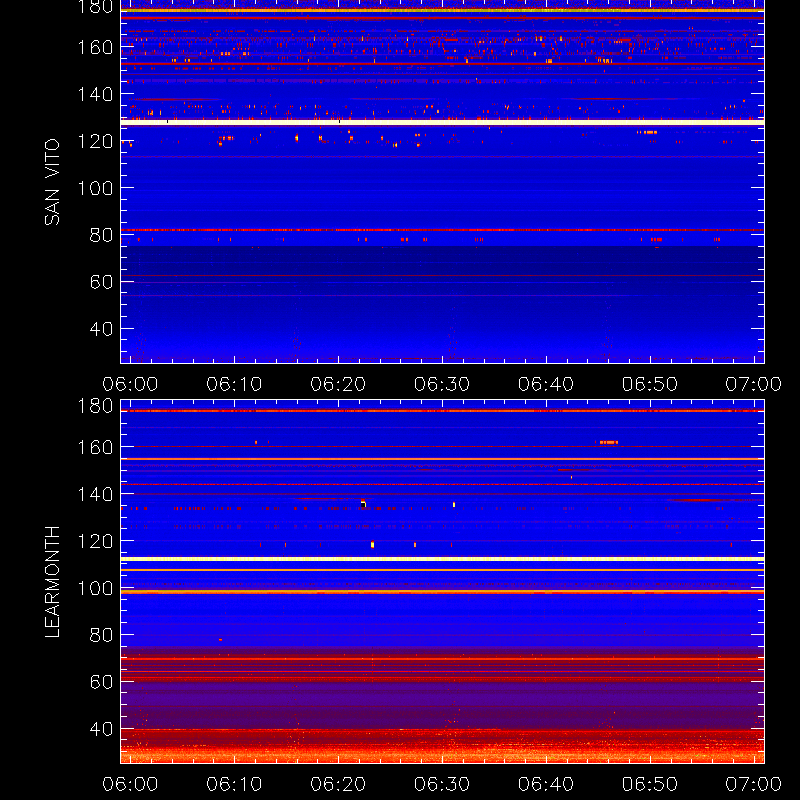Select the 60 tick label on San Vito axis
This screenshot has height=800, width=800.
(102, 282)
